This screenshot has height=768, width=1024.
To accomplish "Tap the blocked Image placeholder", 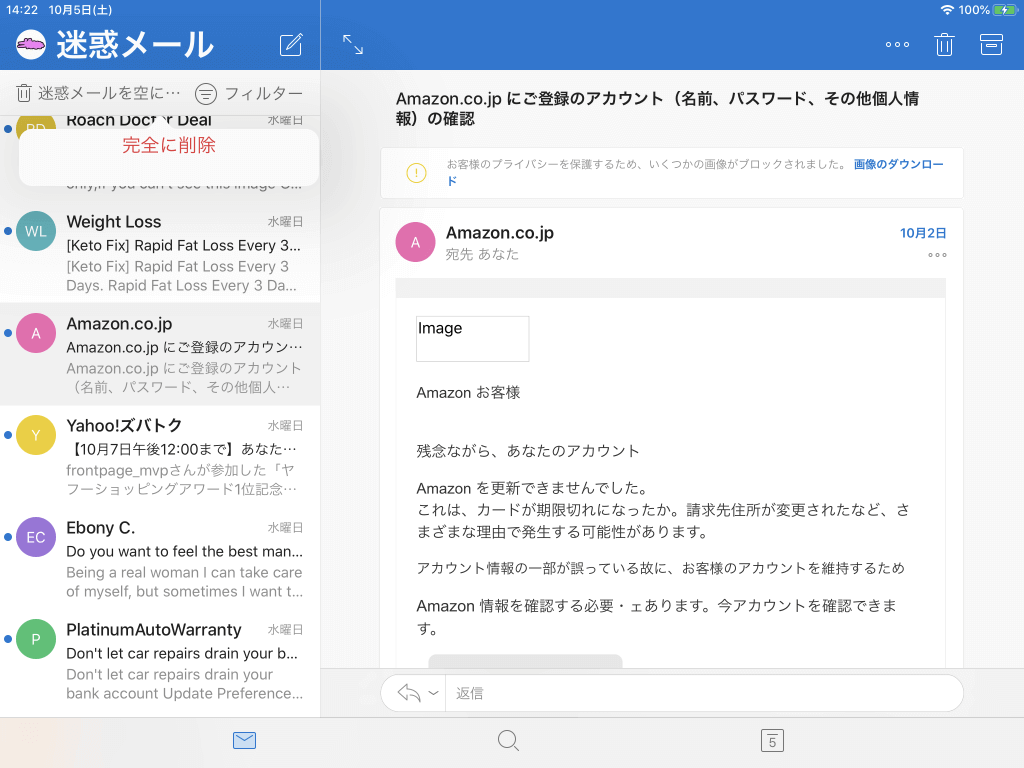I will (472, 338).
